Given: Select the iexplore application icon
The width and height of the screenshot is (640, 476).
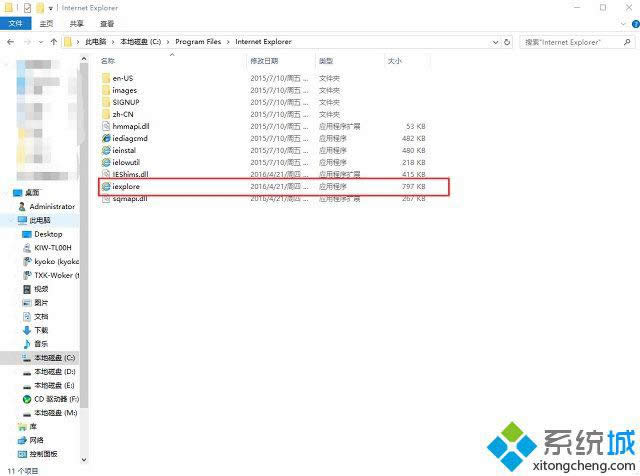Looking at the screenshot, I should coord(106,186).
